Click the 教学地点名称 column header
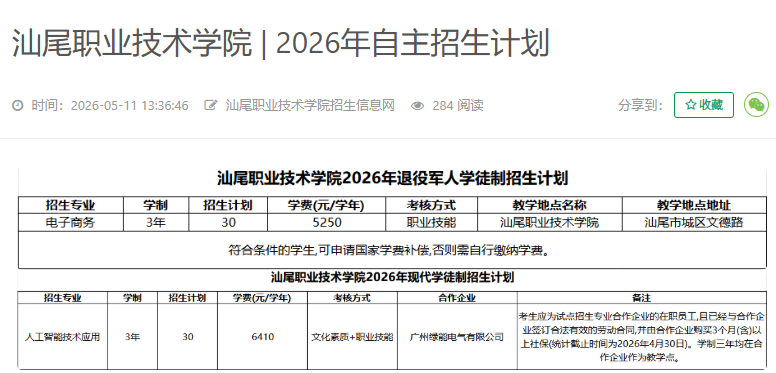The height and width of the screenshot is (373, 776). tap(549, 205)
